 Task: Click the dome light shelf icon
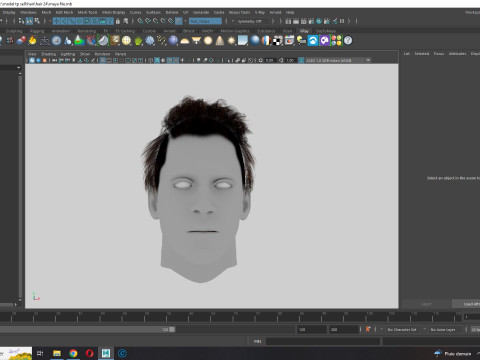pyautogui.click(x=185, y=41)
